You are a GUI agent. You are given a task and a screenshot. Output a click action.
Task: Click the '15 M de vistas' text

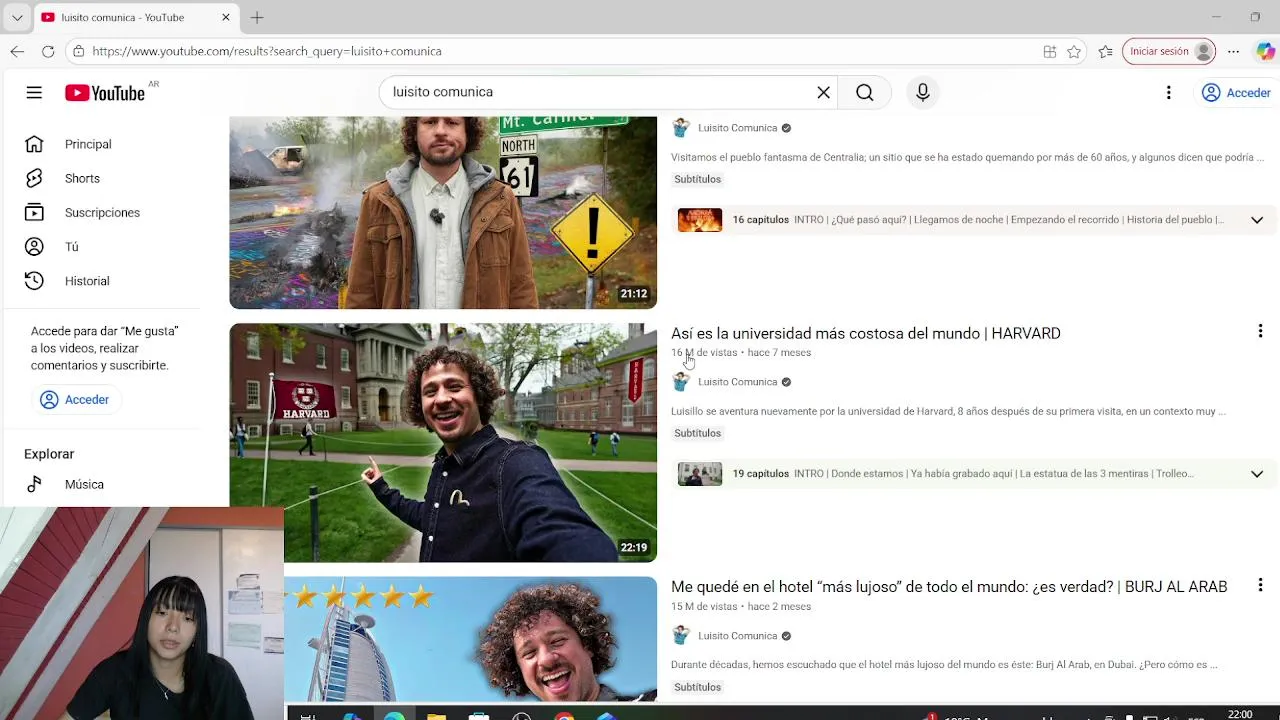pyautogui.click(x=704, y=607)
